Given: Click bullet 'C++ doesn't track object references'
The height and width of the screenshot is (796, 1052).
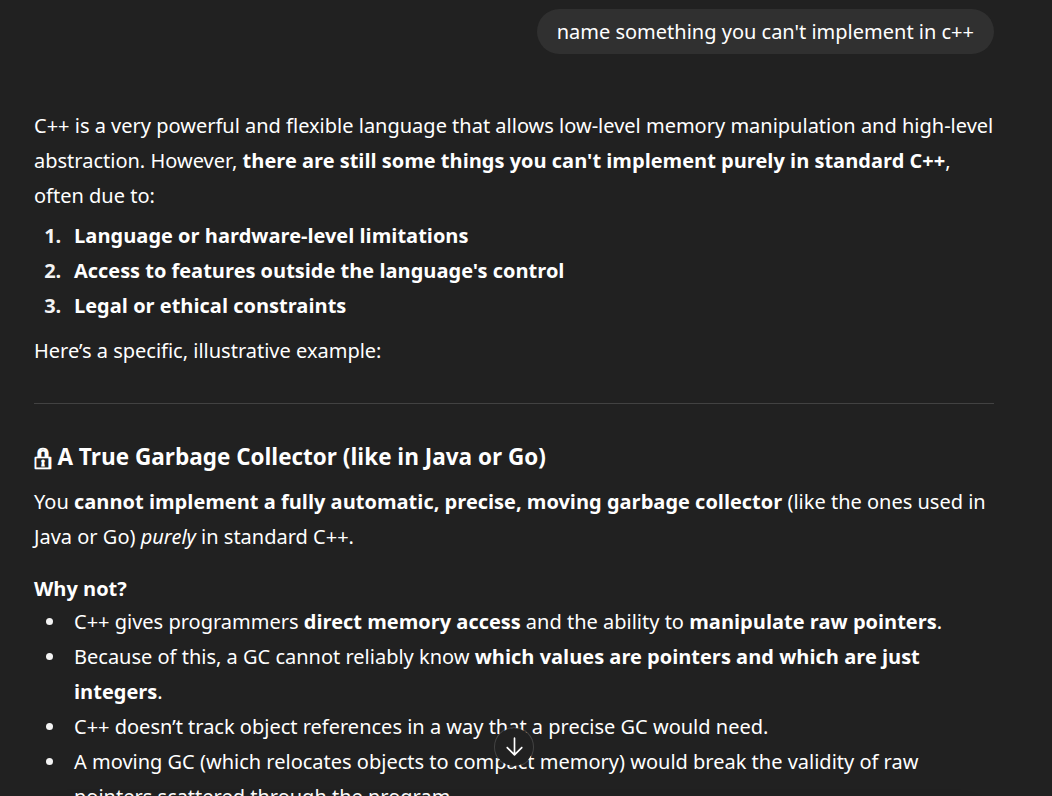Looking at the screenshot, I should [x=420, y=727].
